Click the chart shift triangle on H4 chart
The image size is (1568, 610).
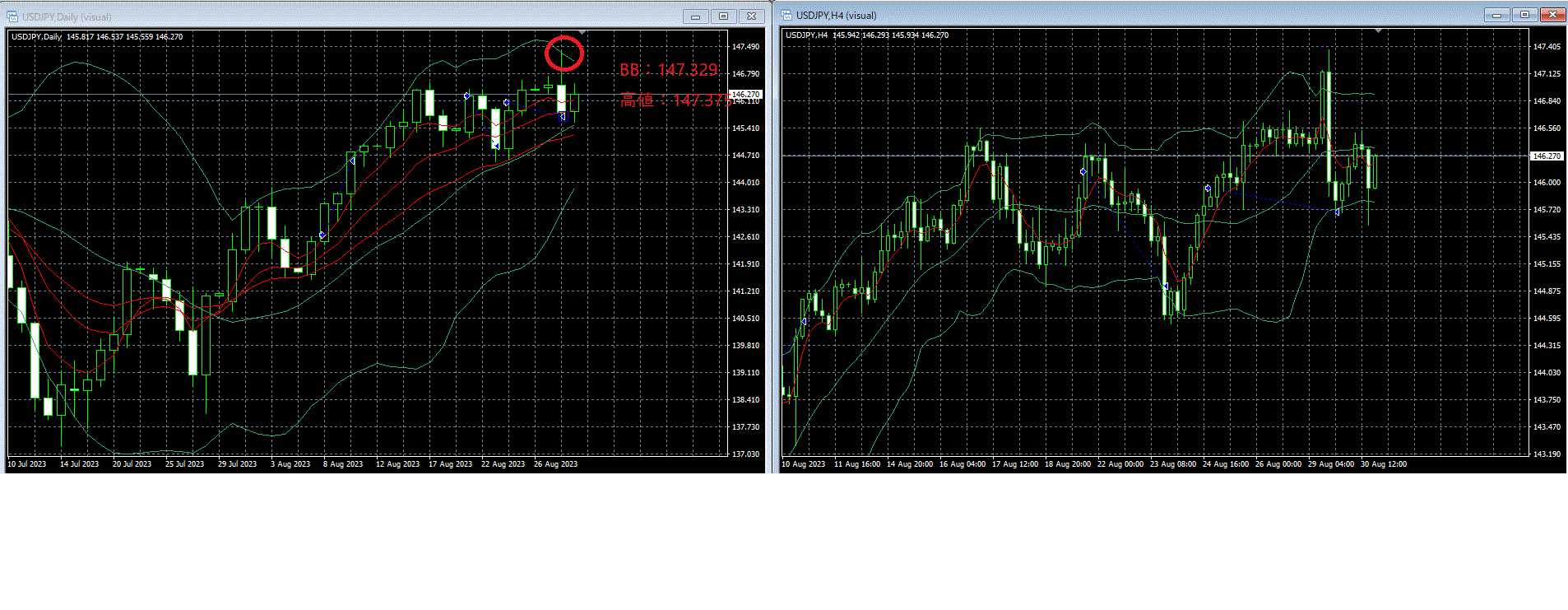pos(1378,30)
